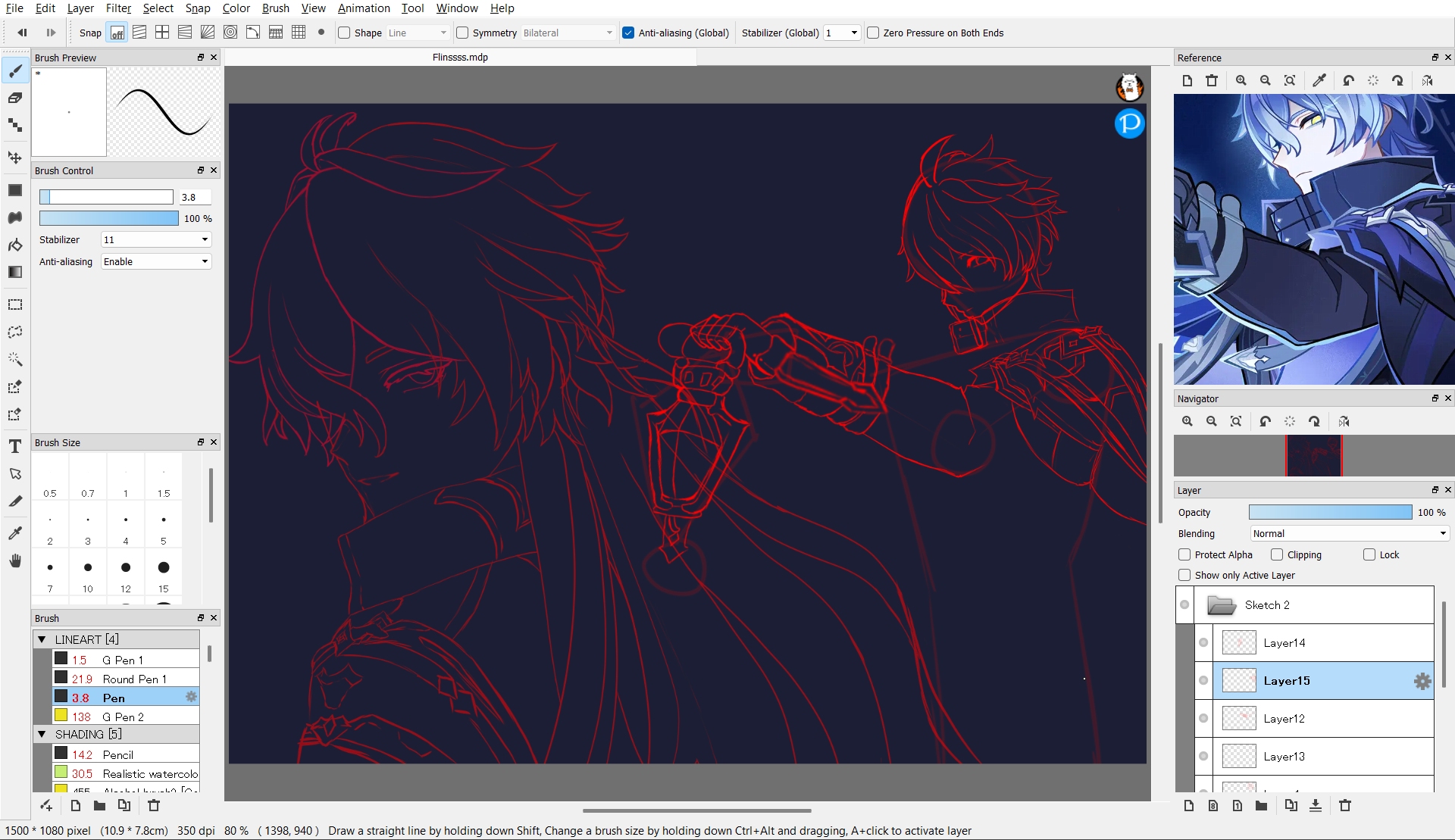Adjust the layer Opacity slider
This screenshot has width=1455, height=840.
[x=1330, y=512]
